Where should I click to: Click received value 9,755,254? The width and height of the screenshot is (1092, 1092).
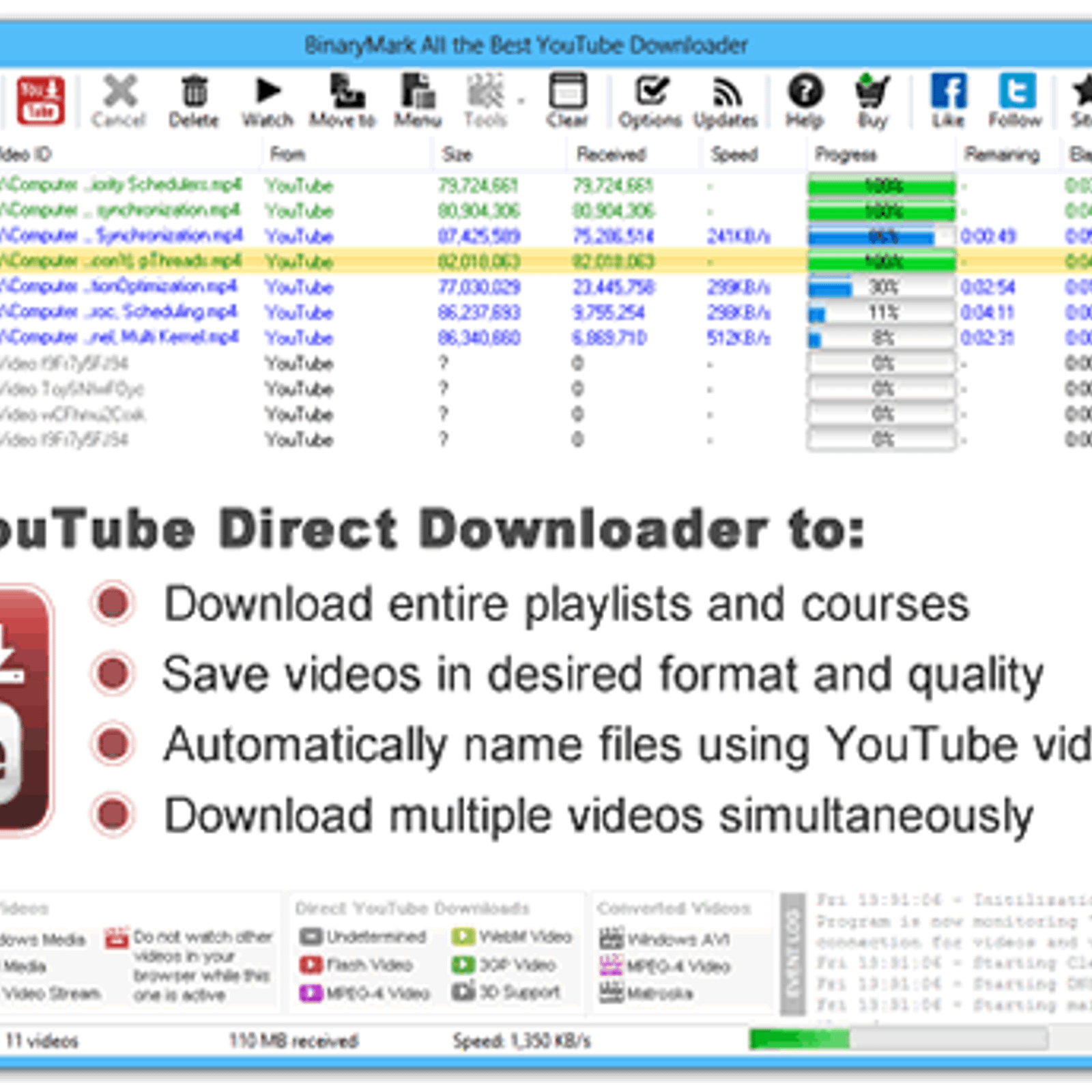(609, 313)
